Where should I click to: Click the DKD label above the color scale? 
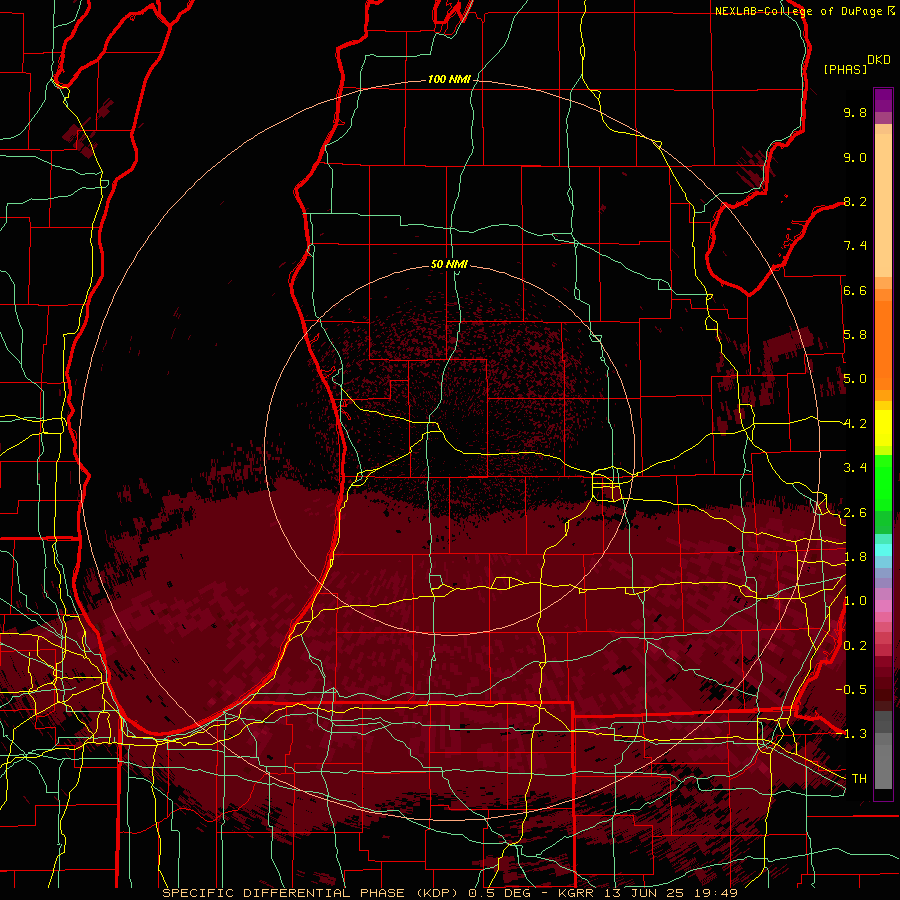(x=879, y=60)
